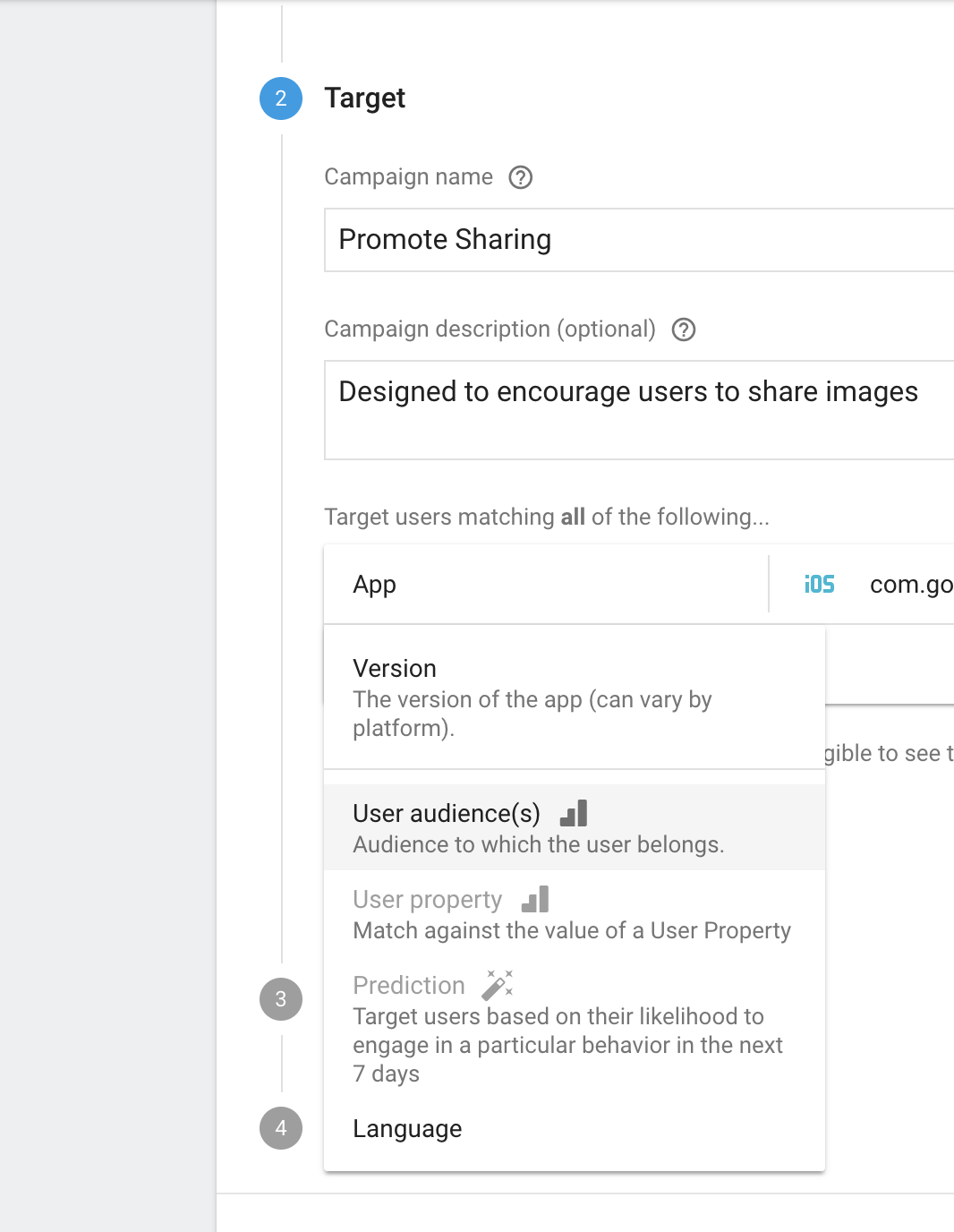This screenshot has width=954, height=1232.
Task: Click the Campaign name help icon
Action: [520, 177]
